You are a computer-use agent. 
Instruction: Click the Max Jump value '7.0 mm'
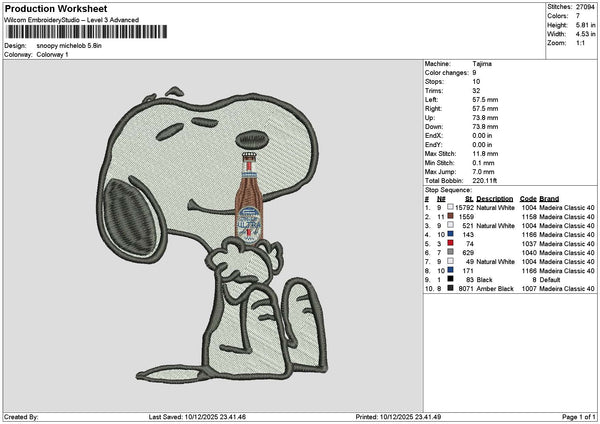coord(483,172)
